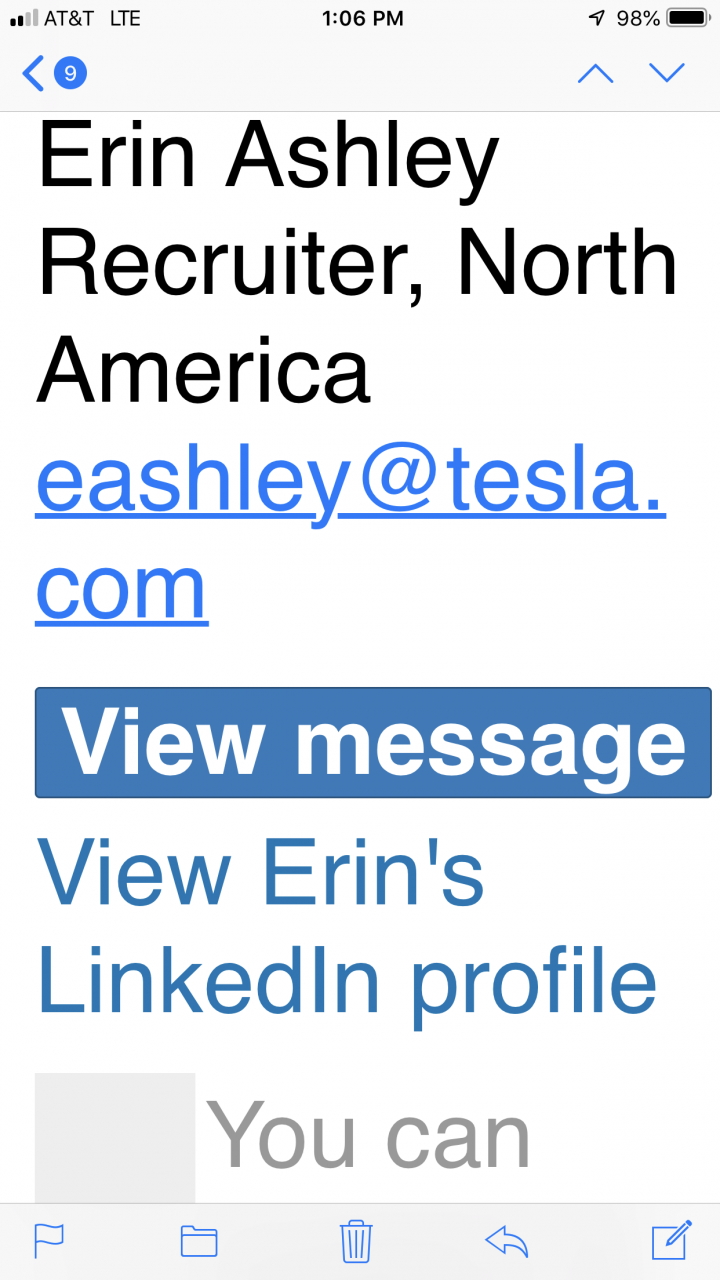Go to previous message with up arrow
The image size is (720, 1280).
click(x=596, y=73)
